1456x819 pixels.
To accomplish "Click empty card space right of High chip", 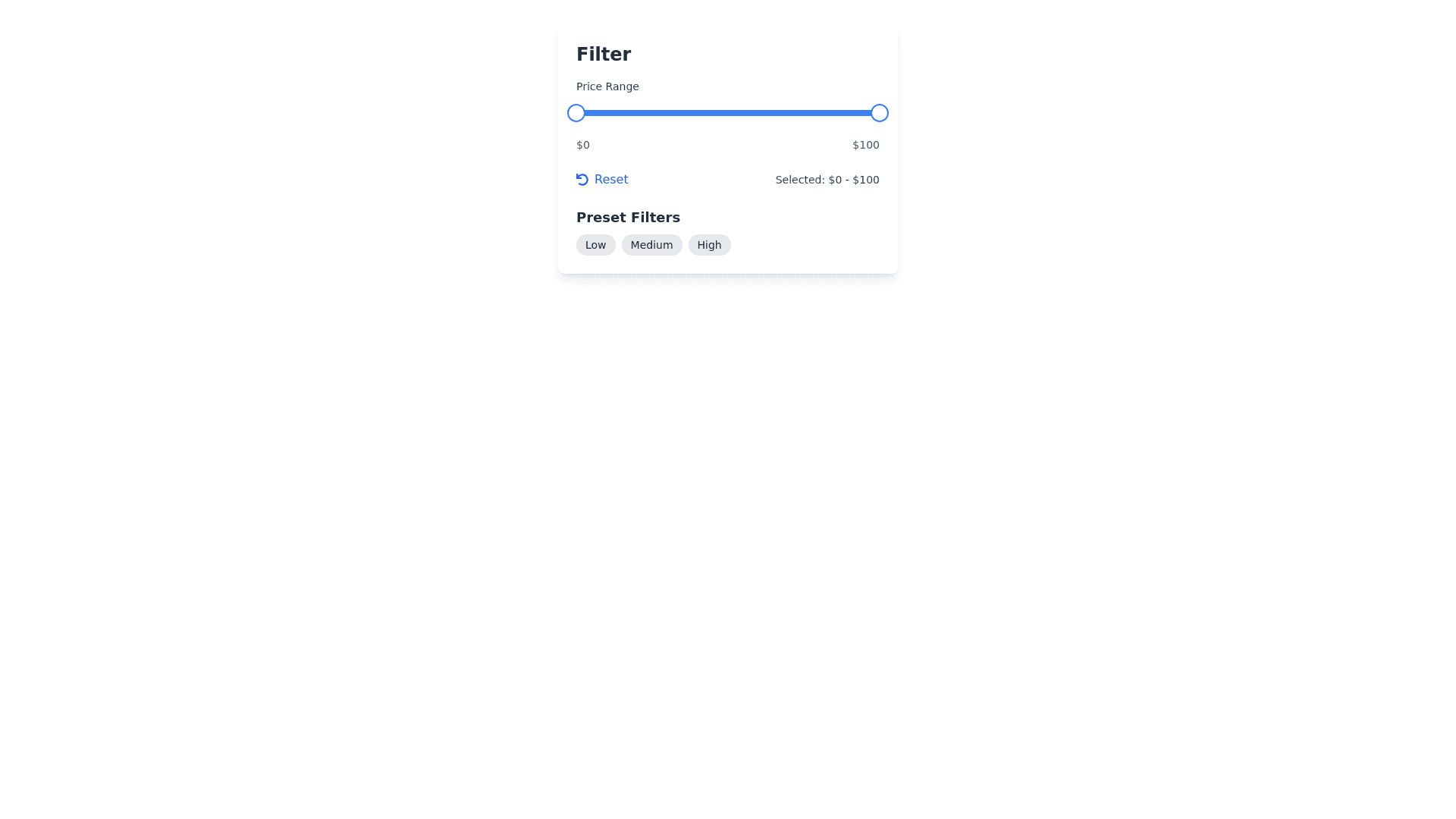I will (811, 245).
